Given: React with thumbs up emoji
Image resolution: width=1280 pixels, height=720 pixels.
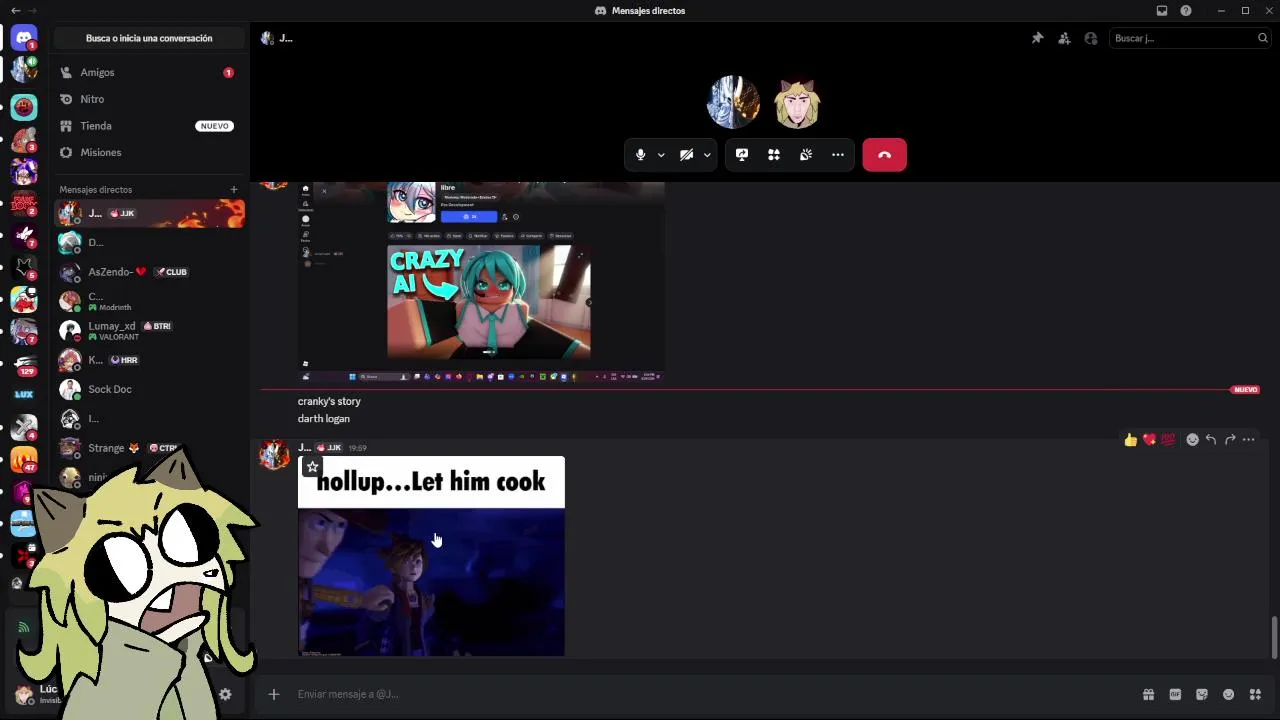Looking at the screenshot, I should click(x=1131, y=440).
